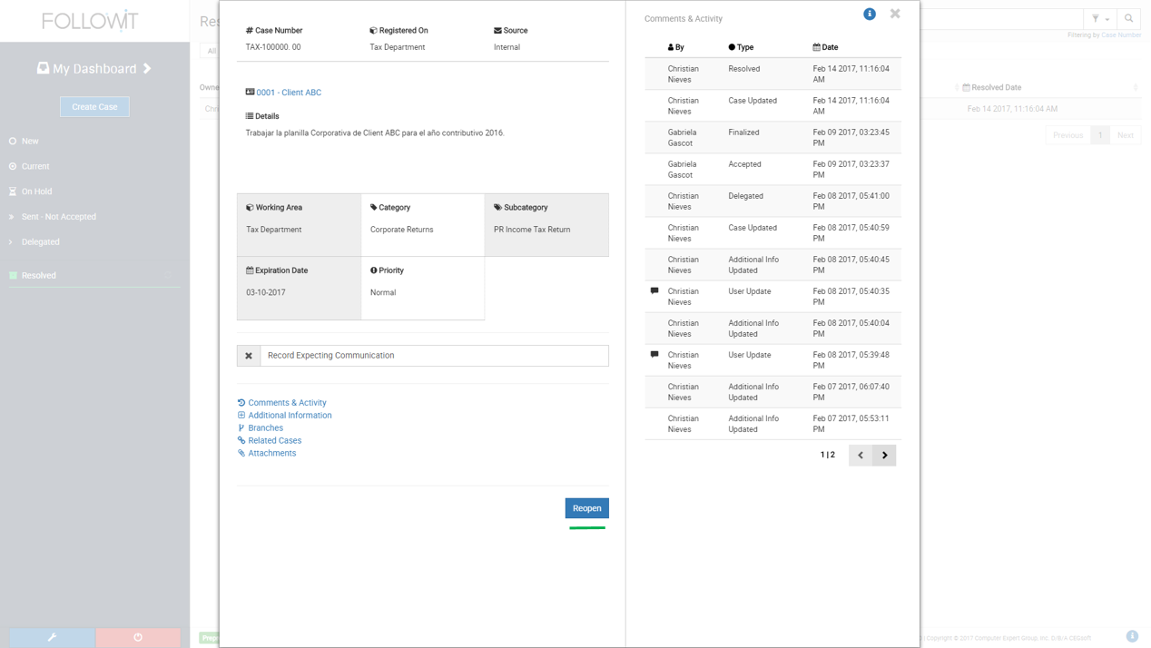Image resolution: width=1151 pixels, height=648 pixels.
Task: Select the power logoff icon at bottom left
Action: pos(139,637)
